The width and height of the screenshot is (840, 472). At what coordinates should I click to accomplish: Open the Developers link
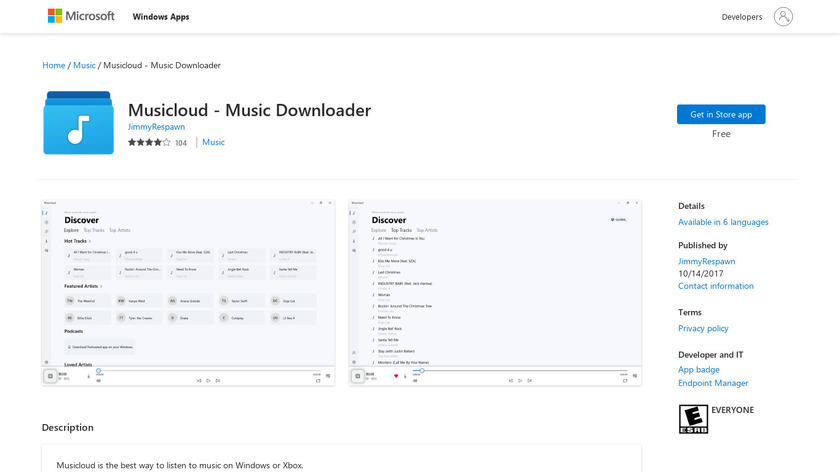(x=741, y=17)
